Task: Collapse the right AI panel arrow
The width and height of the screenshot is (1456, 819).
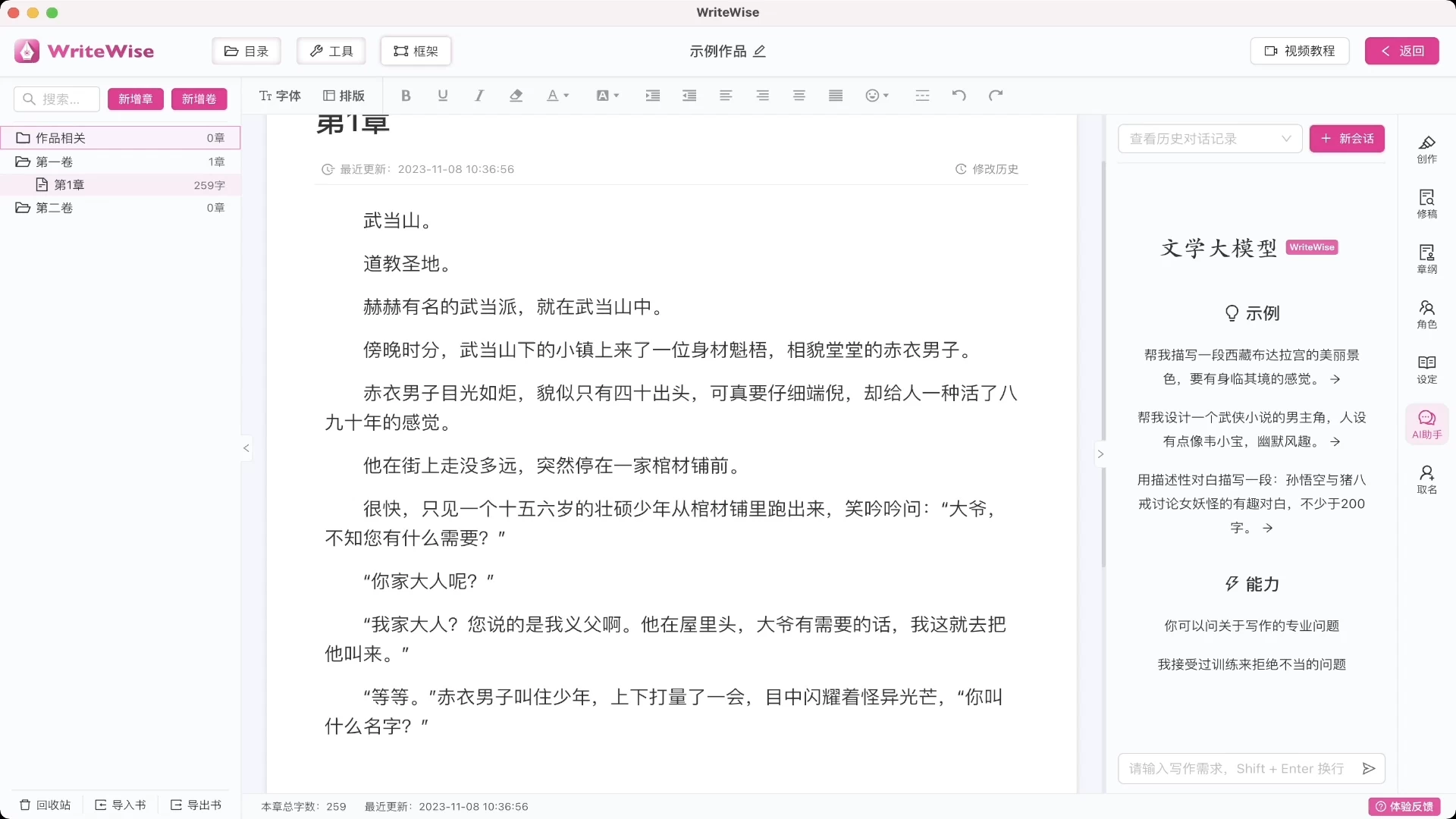Action: tap(1100, 454)
